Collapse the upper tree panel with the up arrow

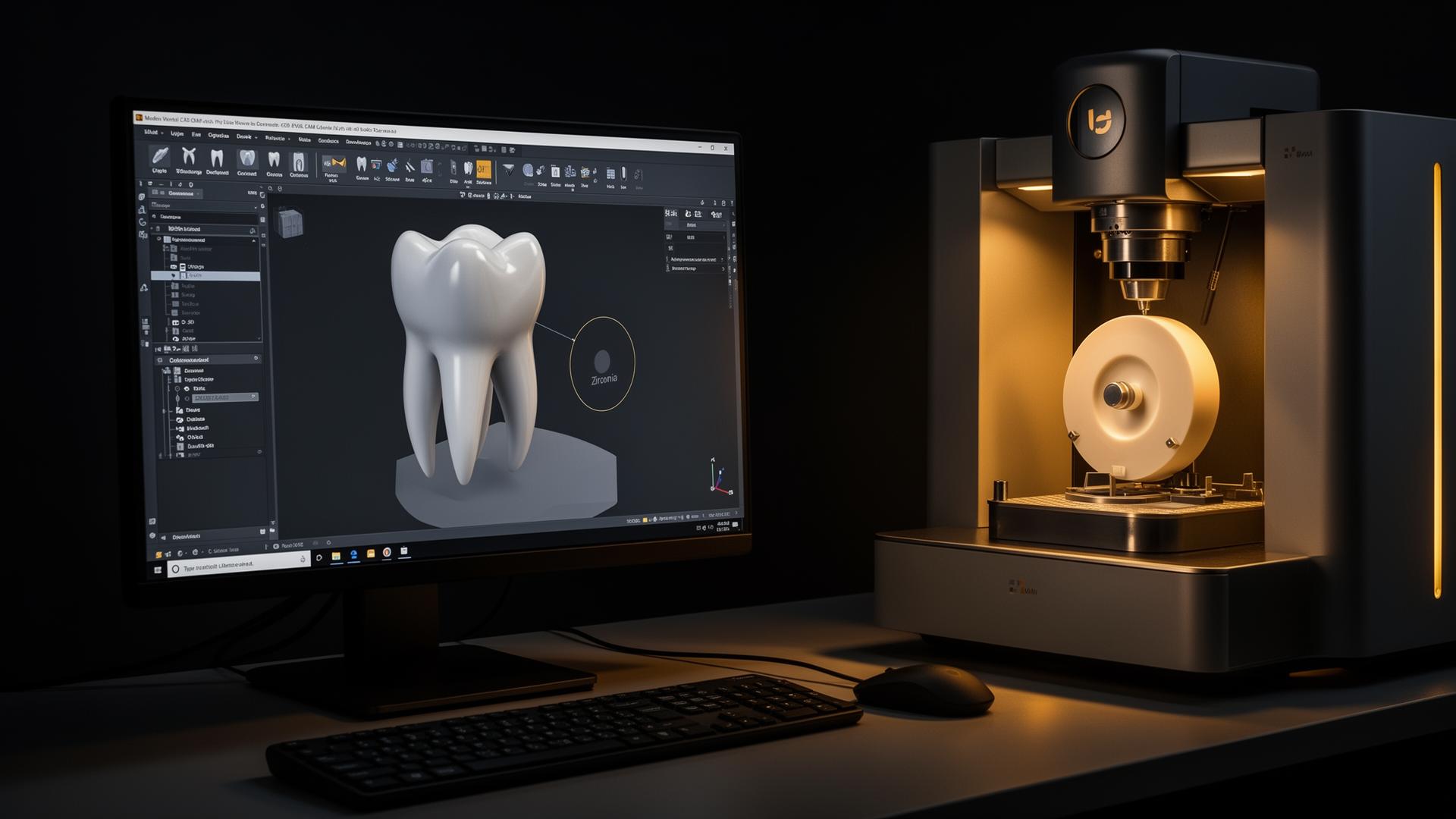click(254, 240)
